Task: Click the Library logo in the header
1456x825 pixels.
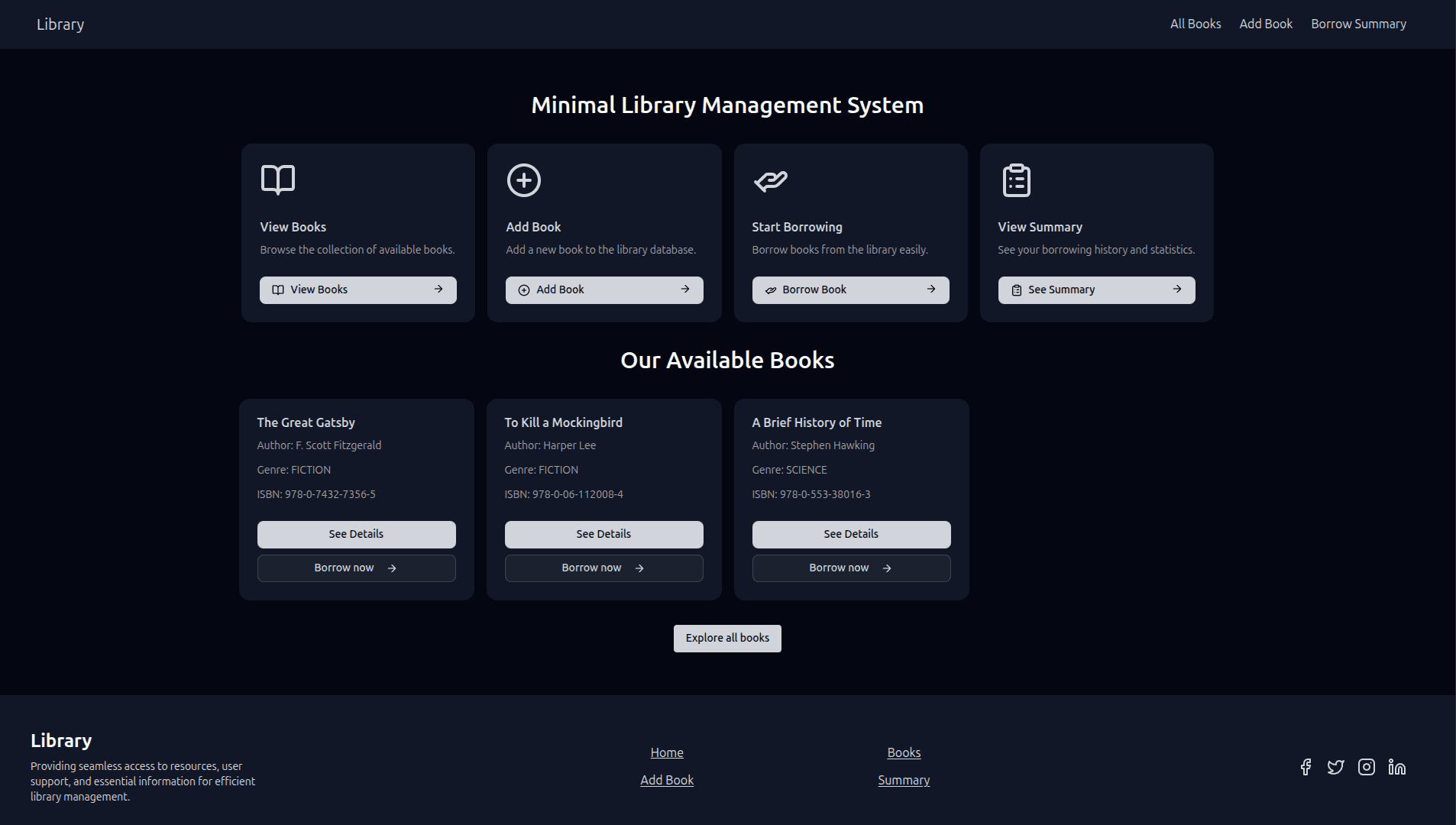Action: (60, 24)
